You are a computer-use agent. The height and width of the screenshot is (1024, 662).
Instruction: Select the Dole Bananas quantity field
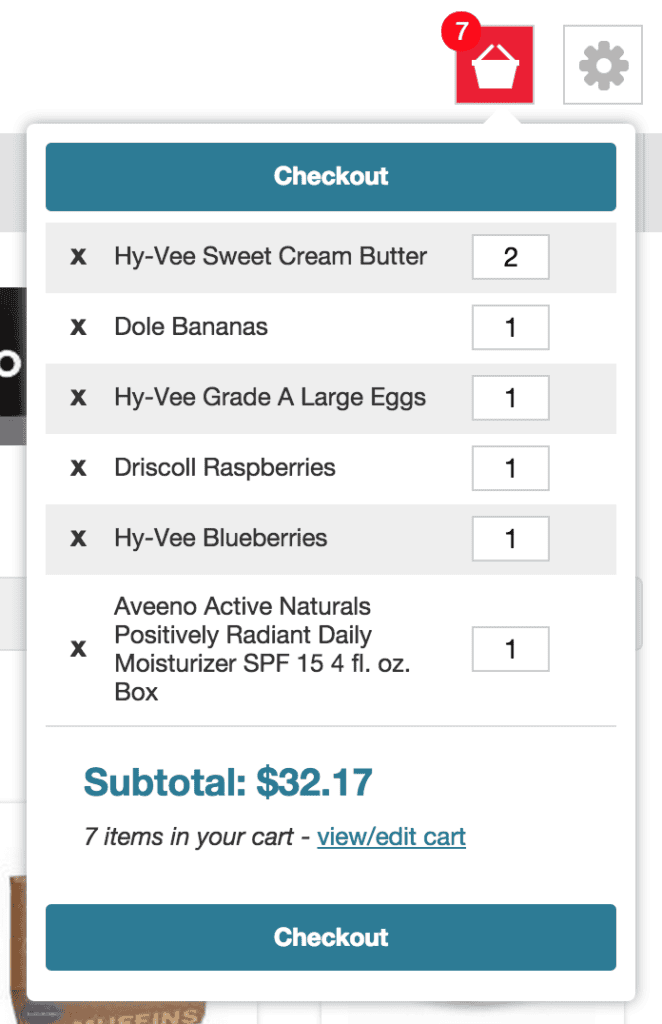(x=511, y=327)
